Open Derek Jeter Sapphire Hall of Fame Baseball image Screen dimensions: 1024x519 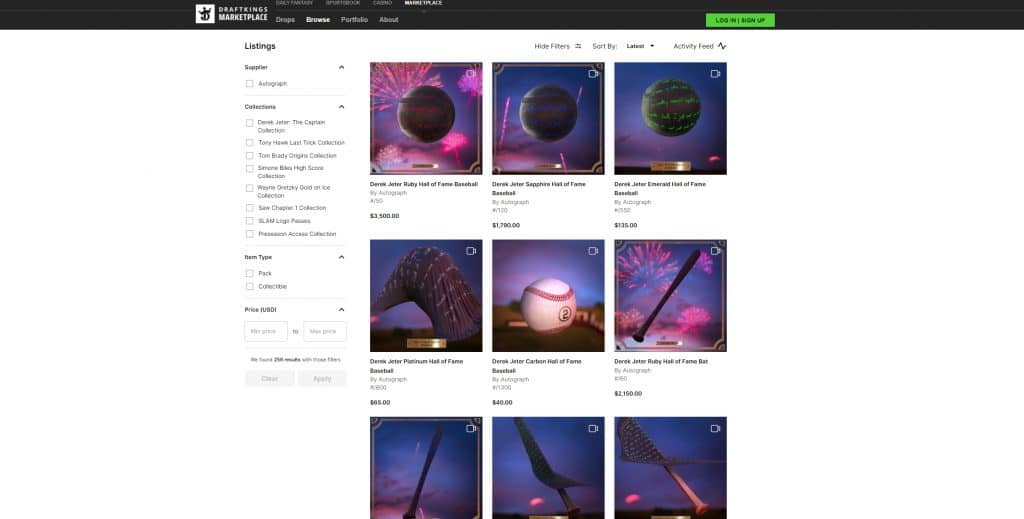548,118
